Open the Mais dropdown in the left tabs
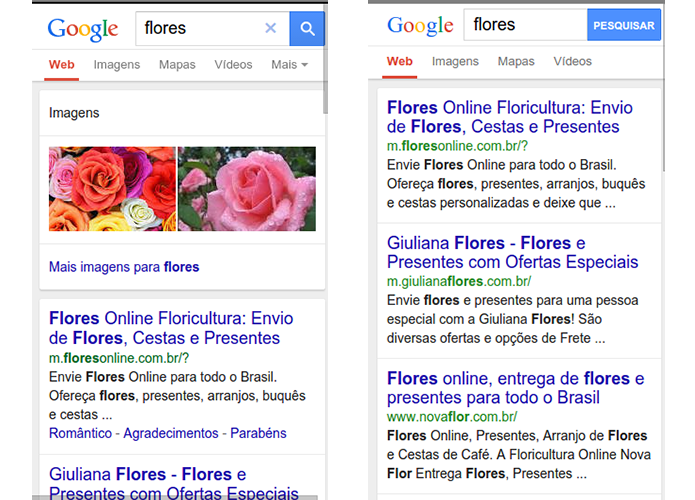 pos(289,65)
